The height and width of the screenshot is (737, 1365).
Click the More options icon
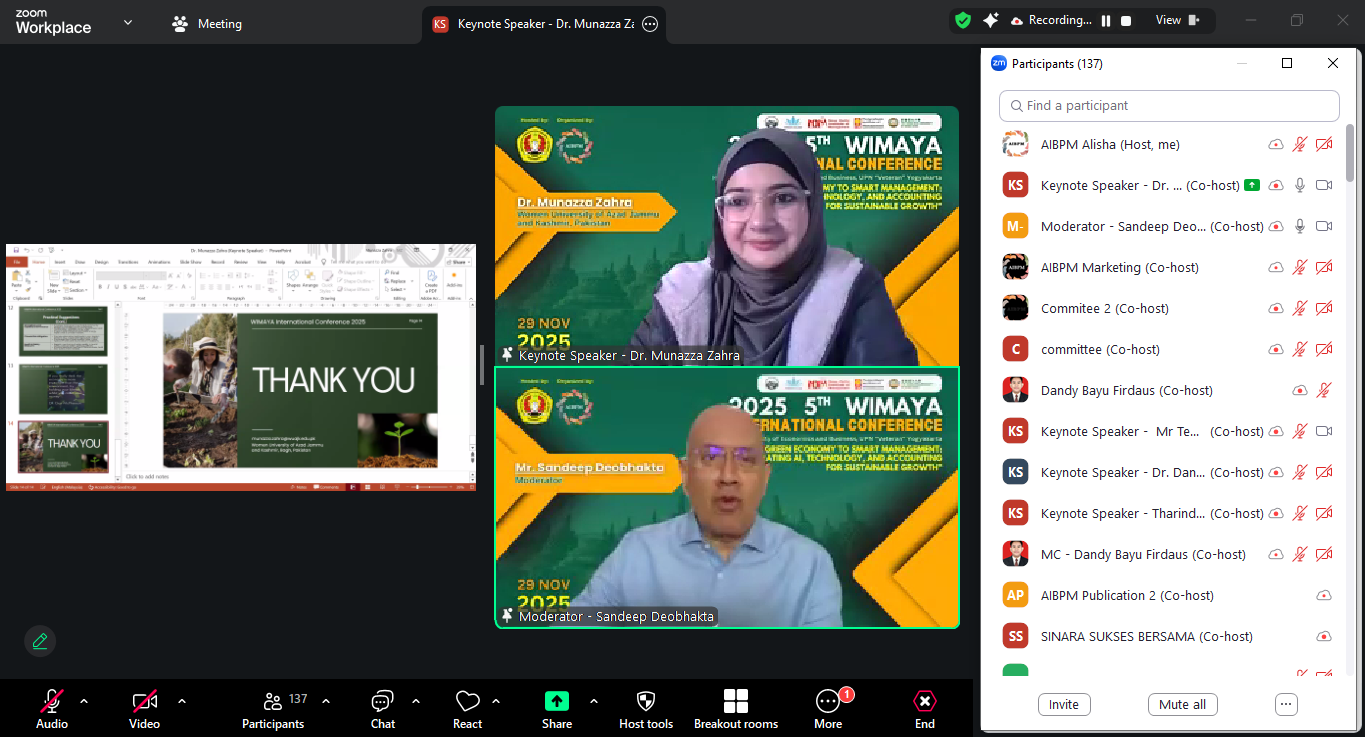(x=828, y=702)
